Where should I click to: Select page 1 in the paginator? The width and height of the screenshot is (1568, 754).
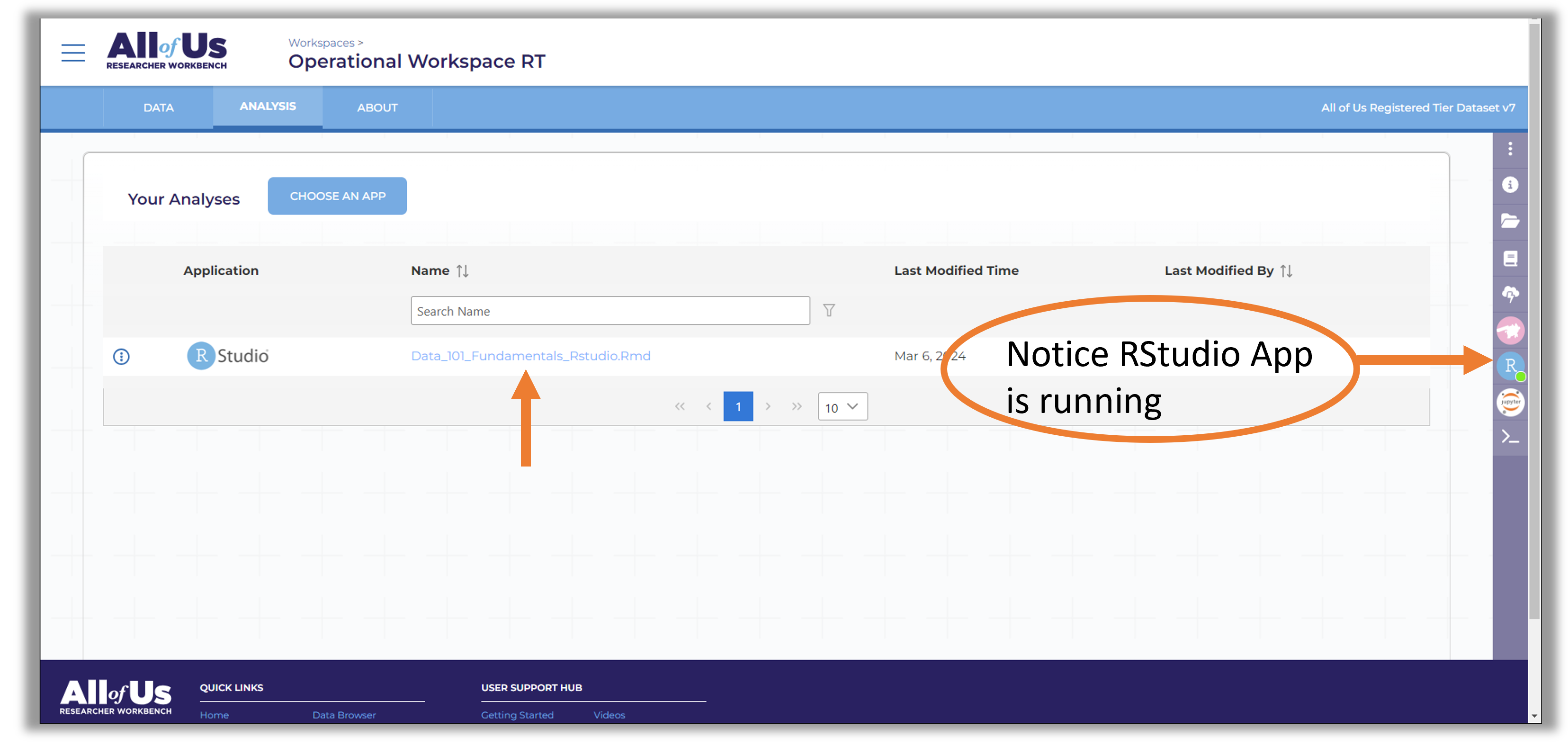pos(738,406)
